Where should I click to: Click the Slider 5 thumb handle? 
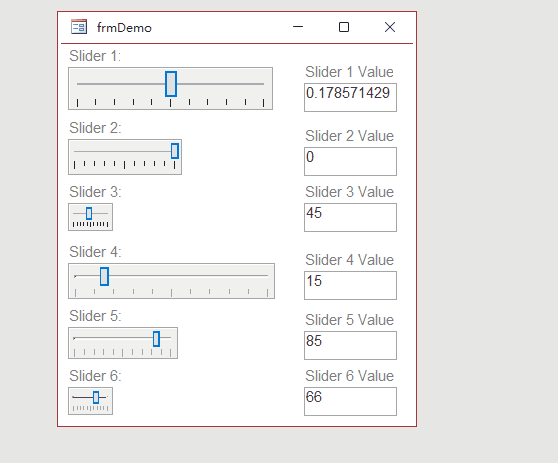156,339
